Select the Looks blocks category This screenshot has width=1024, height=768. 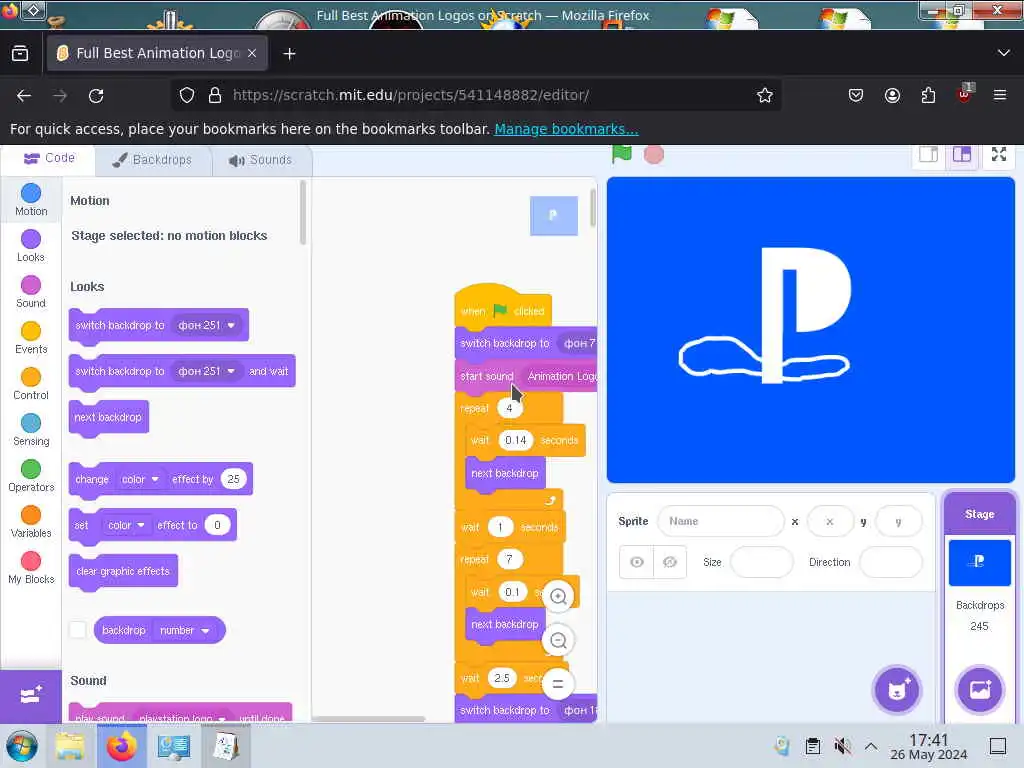pyautogui.click(x=31, y=246)
